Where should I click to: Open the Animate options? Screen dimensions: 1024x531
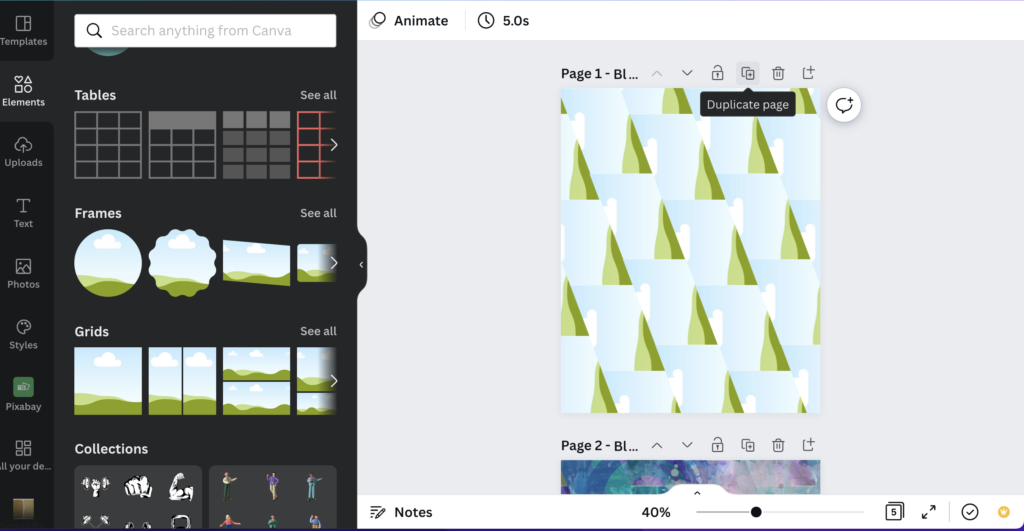coord(409,20)
